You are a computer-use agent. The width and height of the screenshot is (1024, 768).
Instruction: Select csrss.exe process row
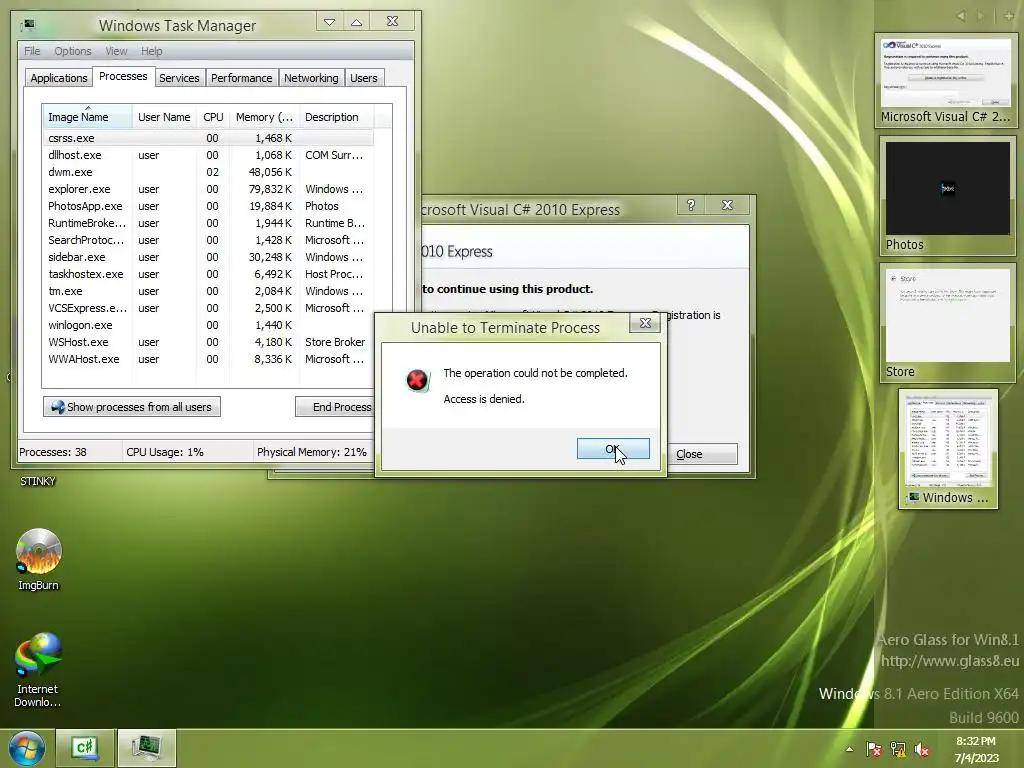click(x=209, y=138)
